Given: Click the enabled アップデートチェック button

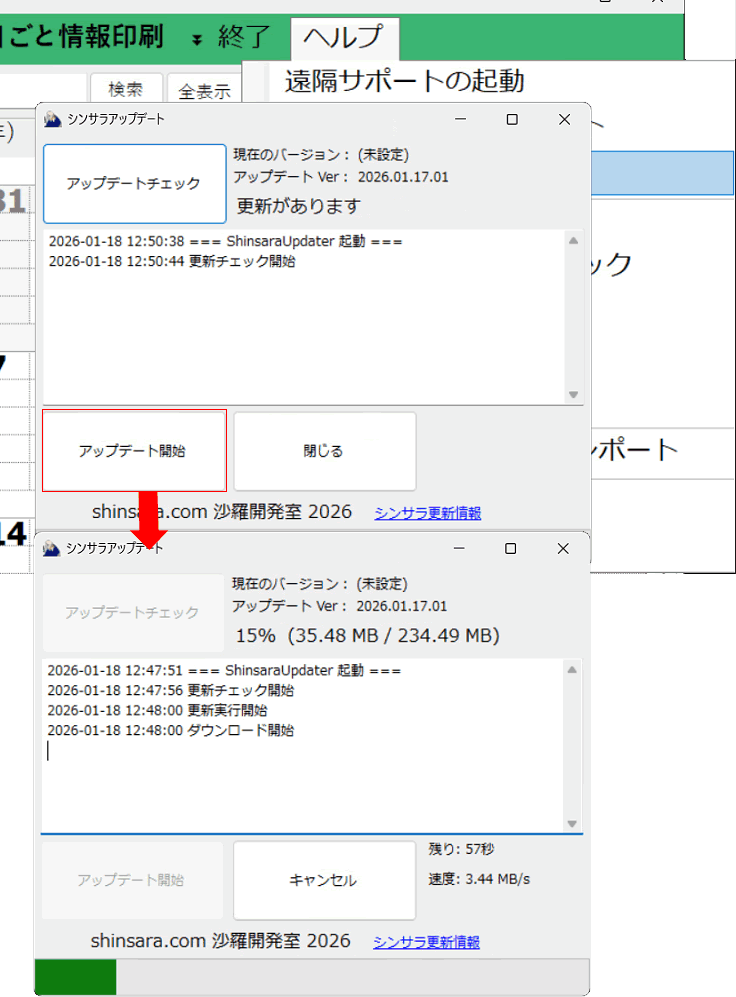Looking at the screenshot, I should point(134,184).
